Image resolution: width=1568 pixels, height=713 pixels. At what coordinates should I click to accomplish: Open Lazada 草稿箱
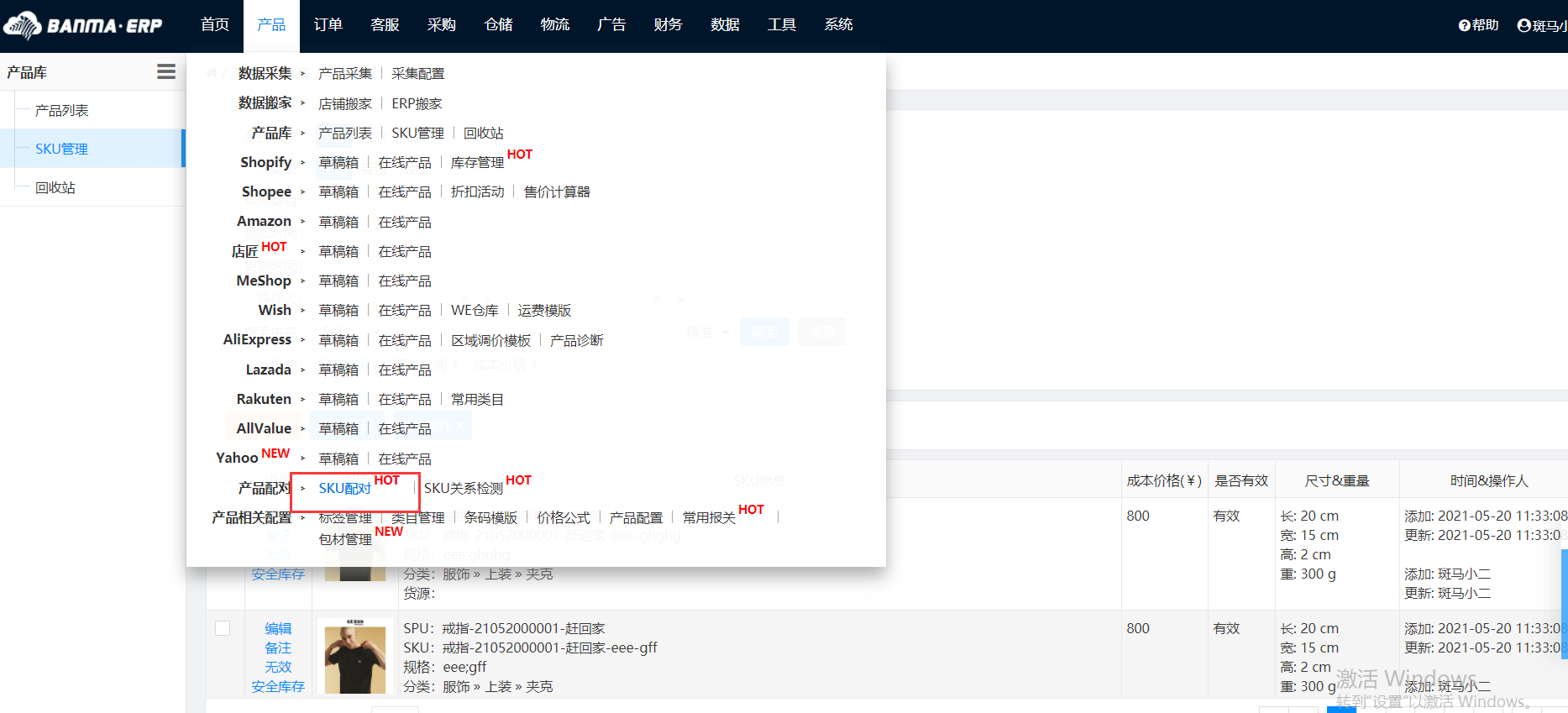click(x=338, y=370)
